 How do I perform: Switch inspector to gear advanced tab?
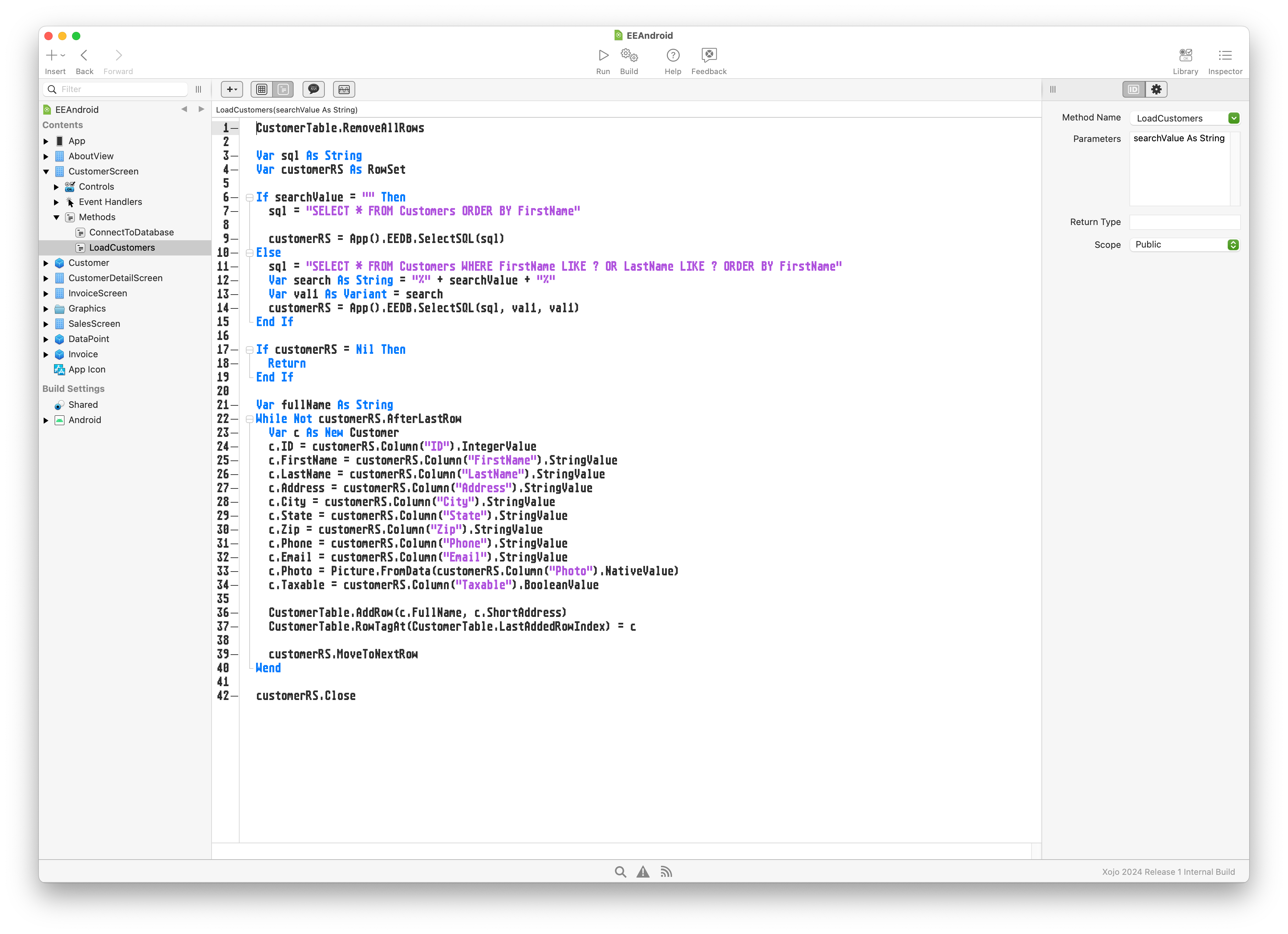tap(1156, 89)
